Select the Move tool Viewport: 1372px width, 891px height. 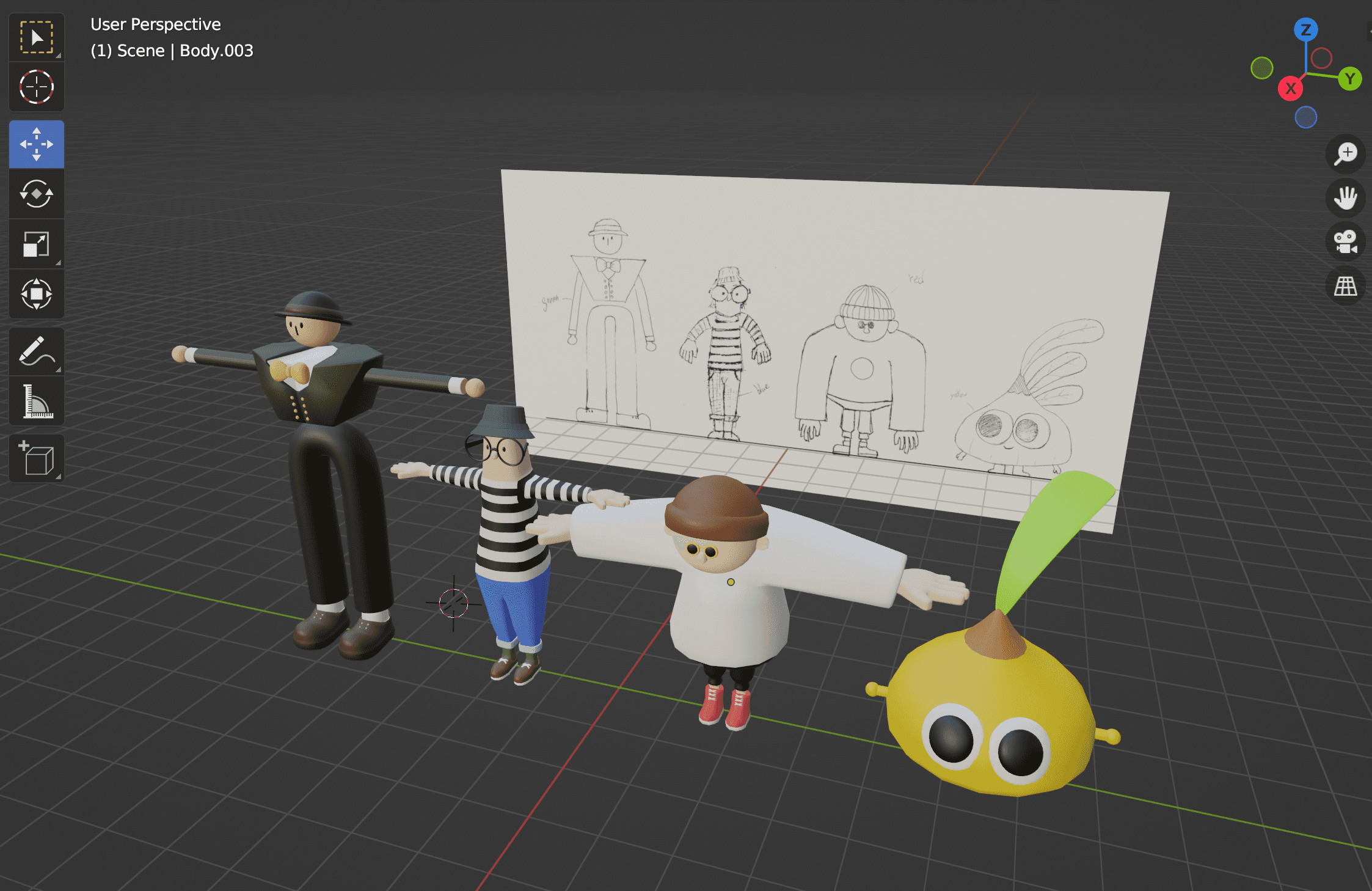point(37,144)
